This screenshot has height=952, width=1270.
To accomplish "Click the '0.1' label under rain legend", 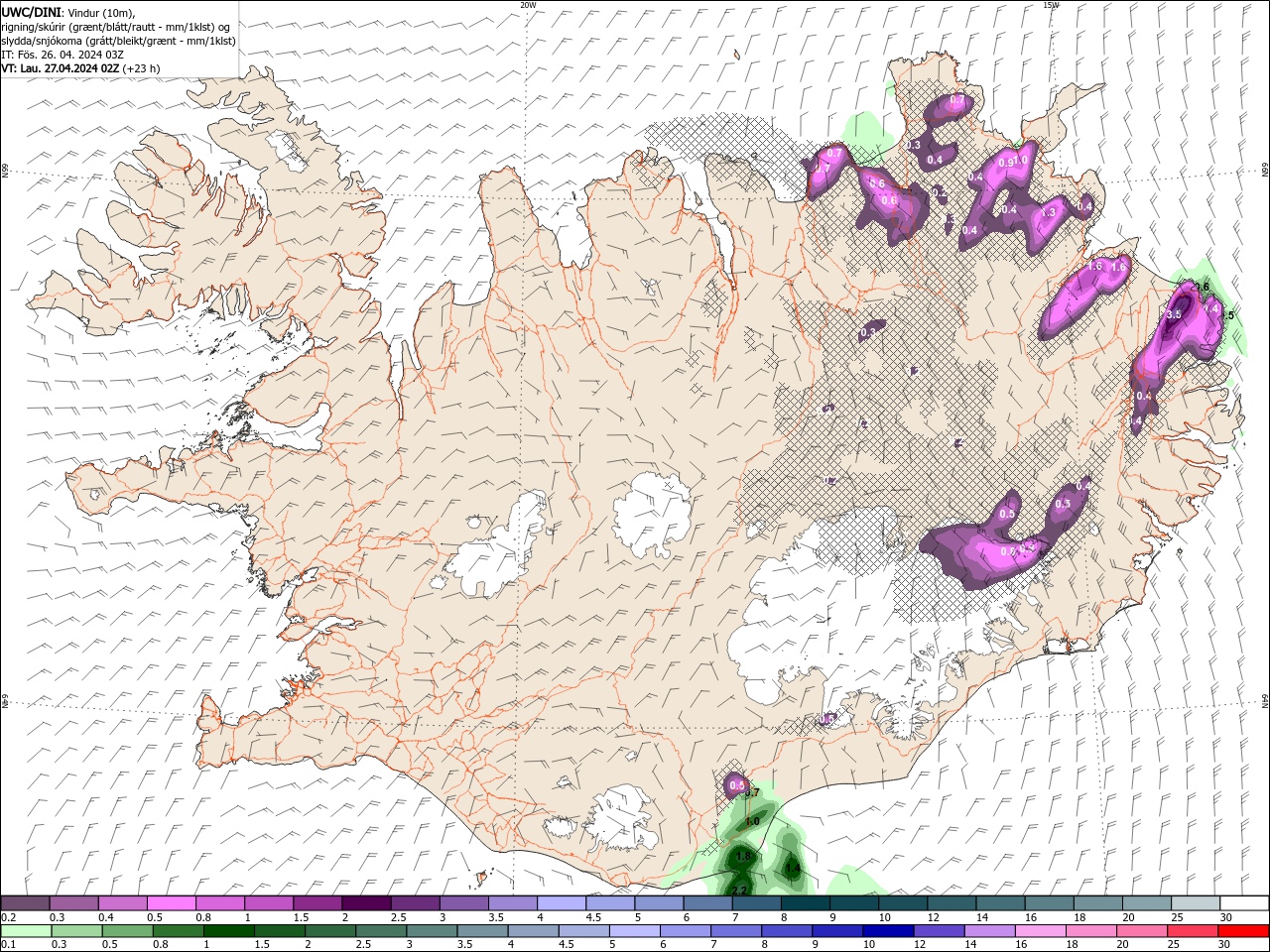I will (7, 944).
